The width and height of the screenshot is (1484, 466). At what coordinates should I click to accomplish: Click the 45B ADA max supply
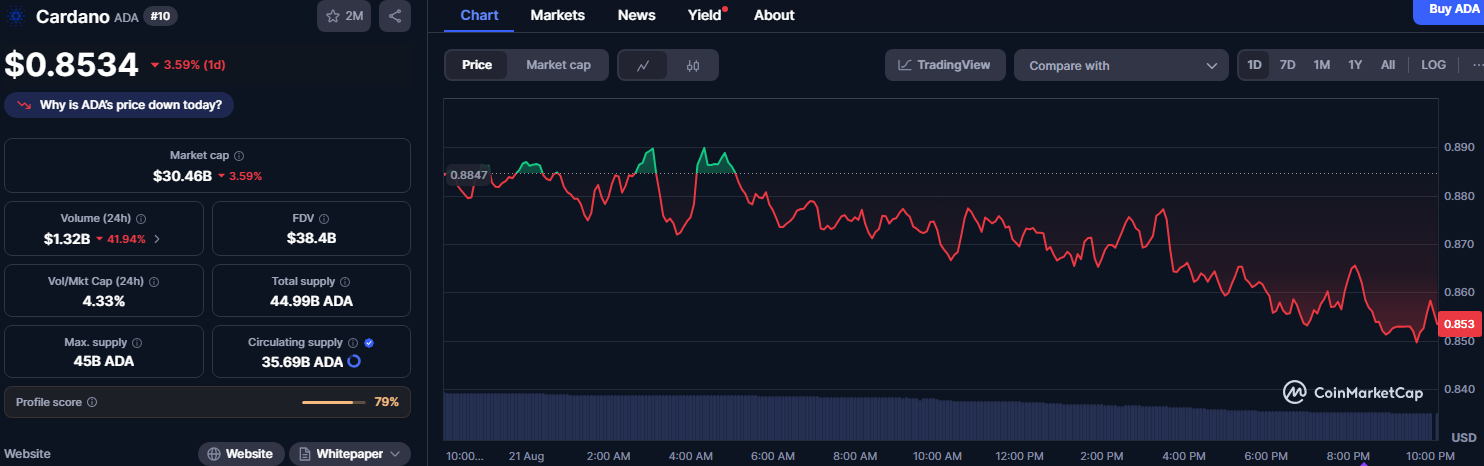(104, 362)
